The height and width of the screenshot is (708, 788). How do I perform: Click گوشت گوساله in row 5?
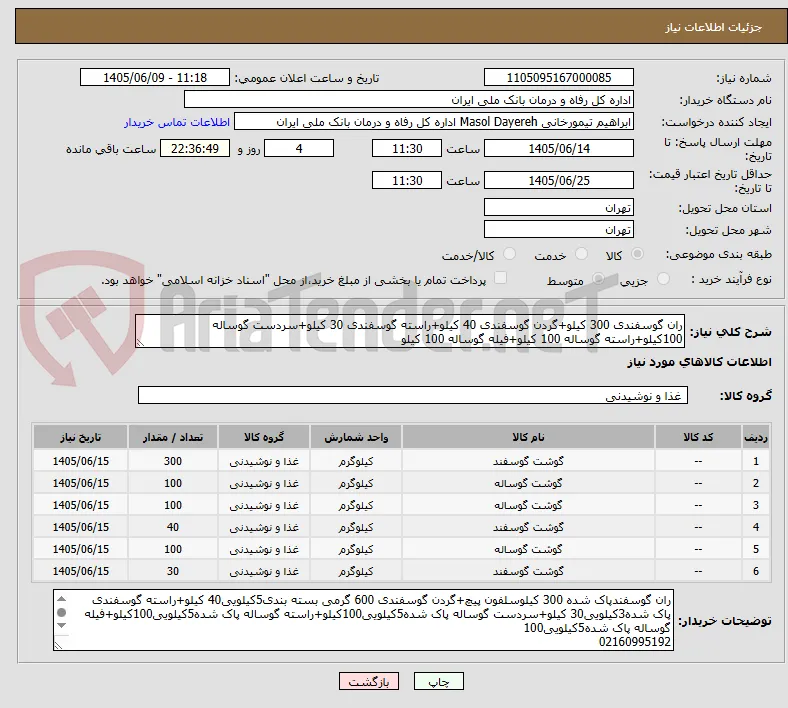(528, 549)
